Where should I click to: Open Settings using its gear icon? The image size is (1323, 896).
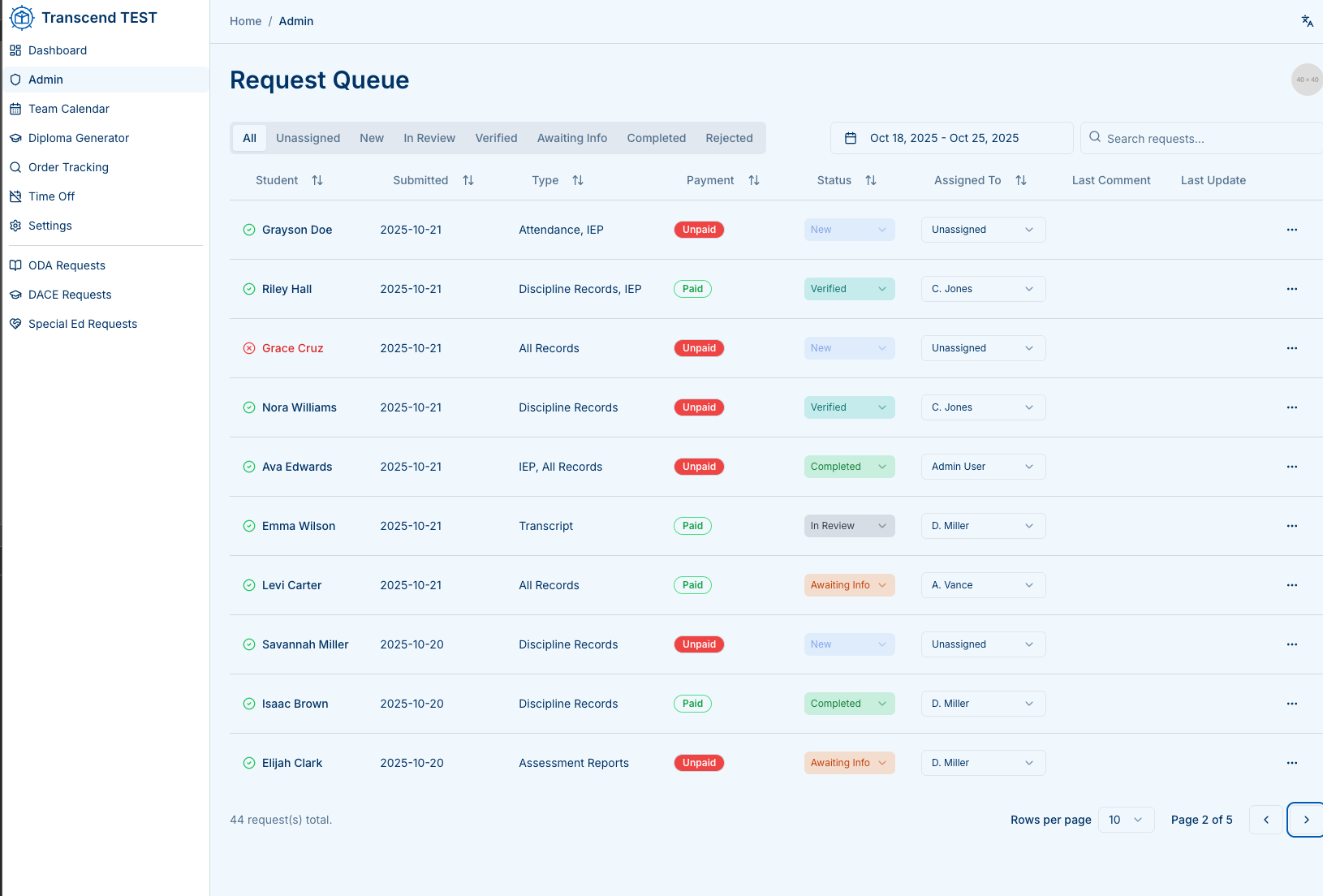[x=15, y=226]
